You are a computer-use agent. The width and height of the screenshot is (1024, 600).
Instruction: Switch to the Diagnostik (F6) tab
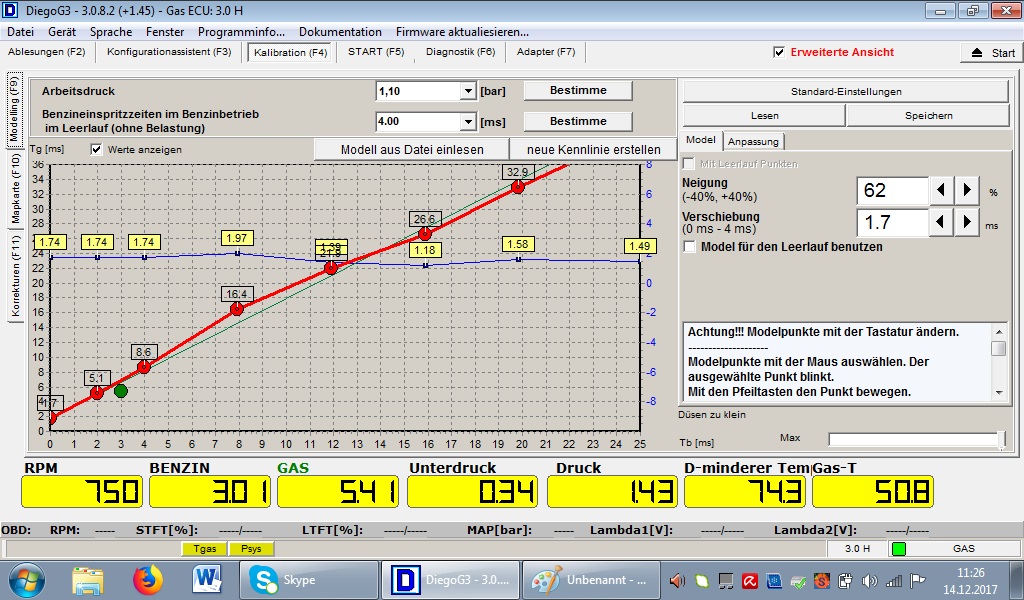(460, 52)
